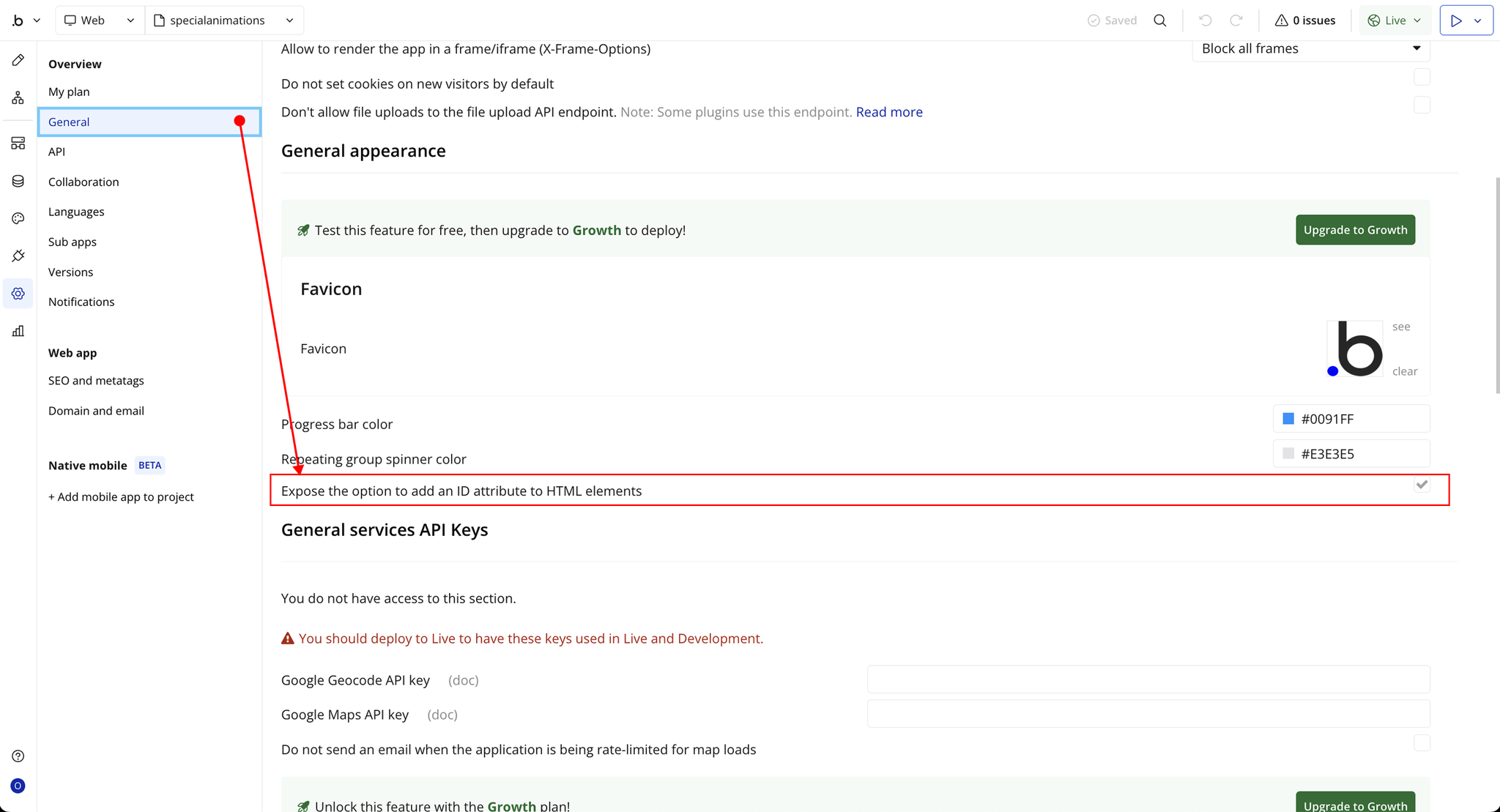
Task: Open the Styles palette icon
Action: point(18,218)
